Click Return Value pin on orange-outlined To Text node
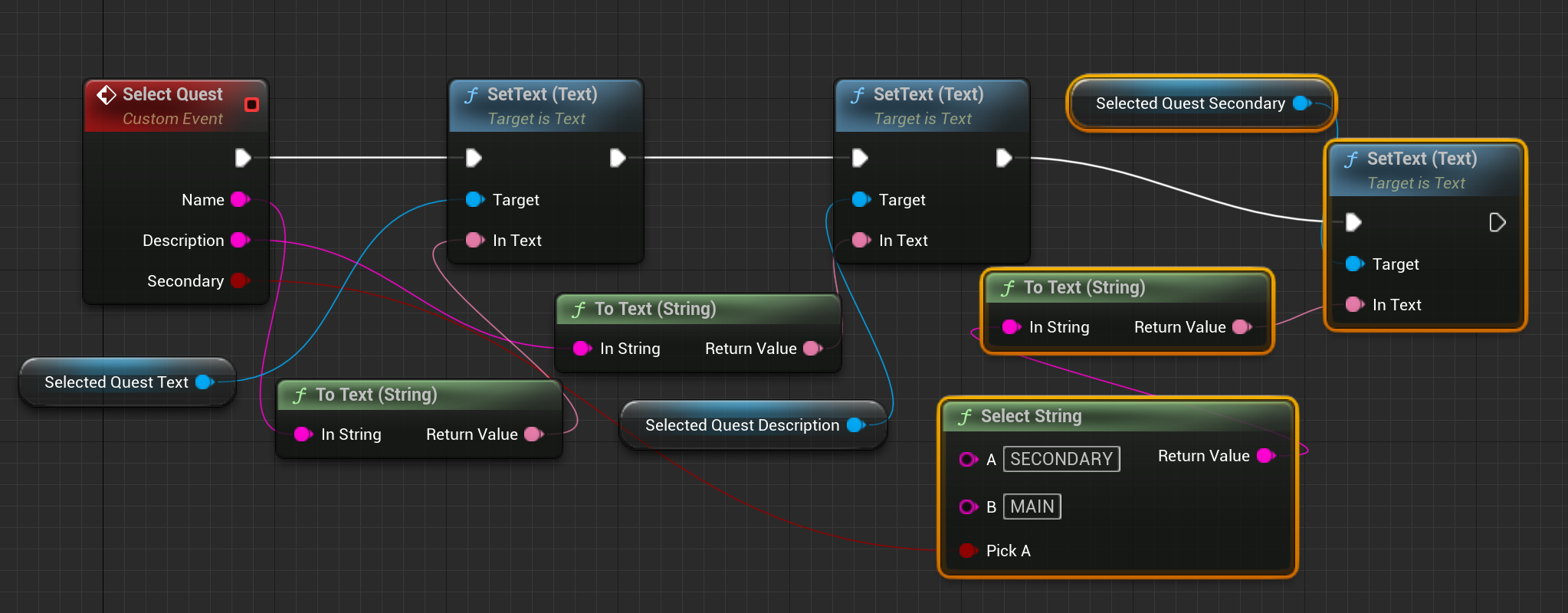The height and width of the screenshot is (613, 1568). click(x=1242, y=326)
